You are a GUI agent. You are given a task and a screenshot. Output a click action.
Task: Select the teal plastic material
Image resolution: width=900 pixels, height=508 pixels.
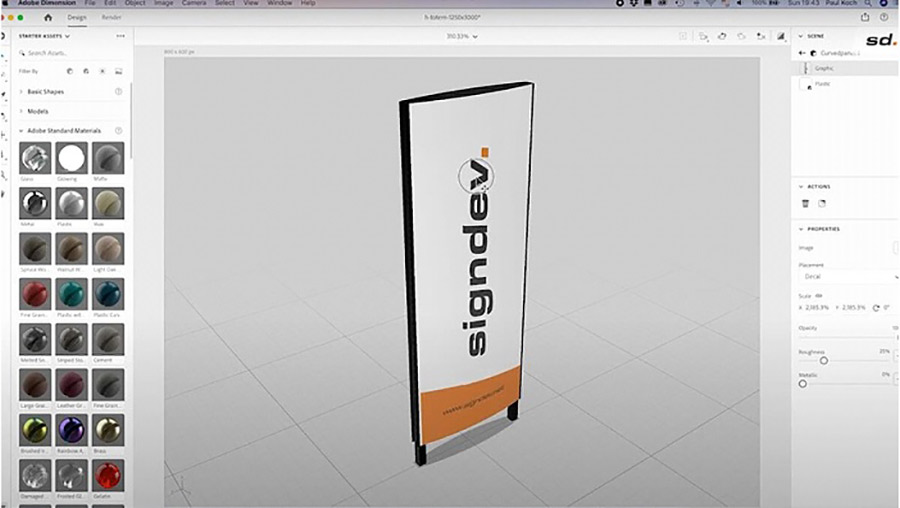[72, 294]
